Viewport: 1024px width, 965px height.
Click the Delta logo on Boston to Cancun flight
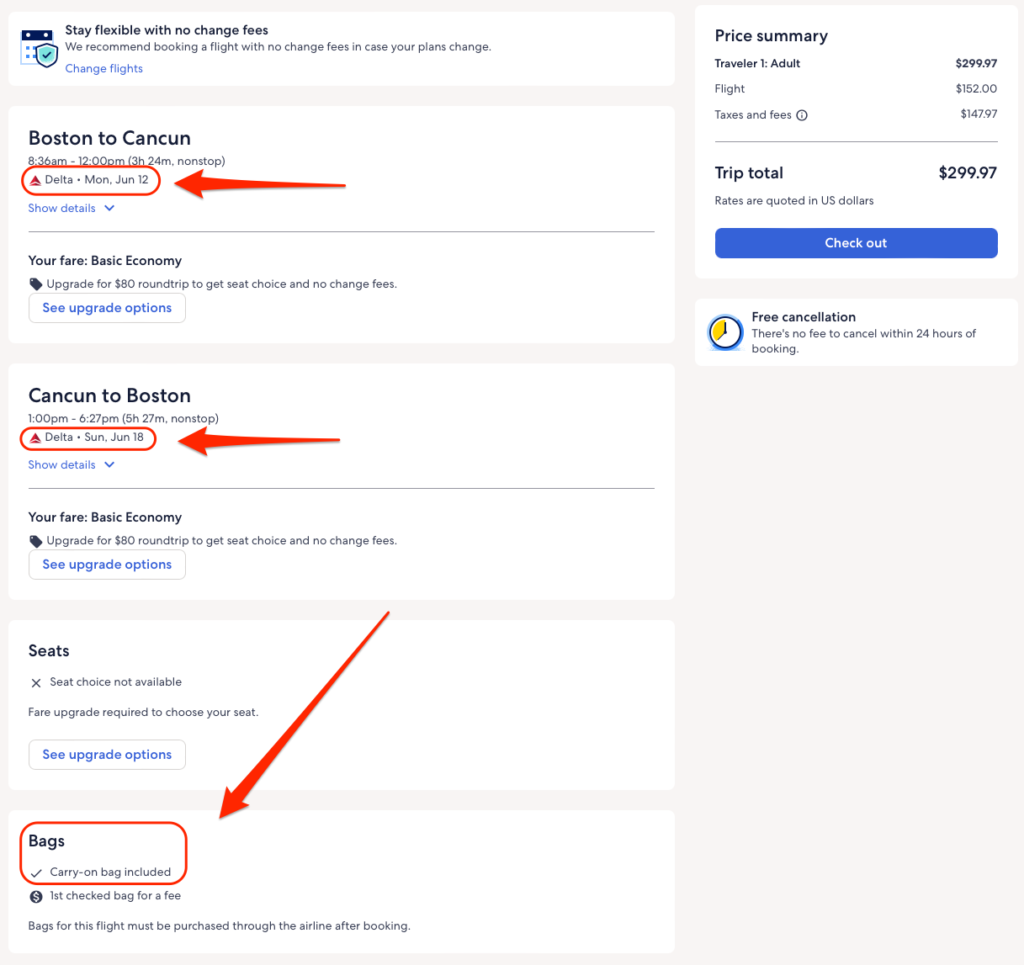35,180
